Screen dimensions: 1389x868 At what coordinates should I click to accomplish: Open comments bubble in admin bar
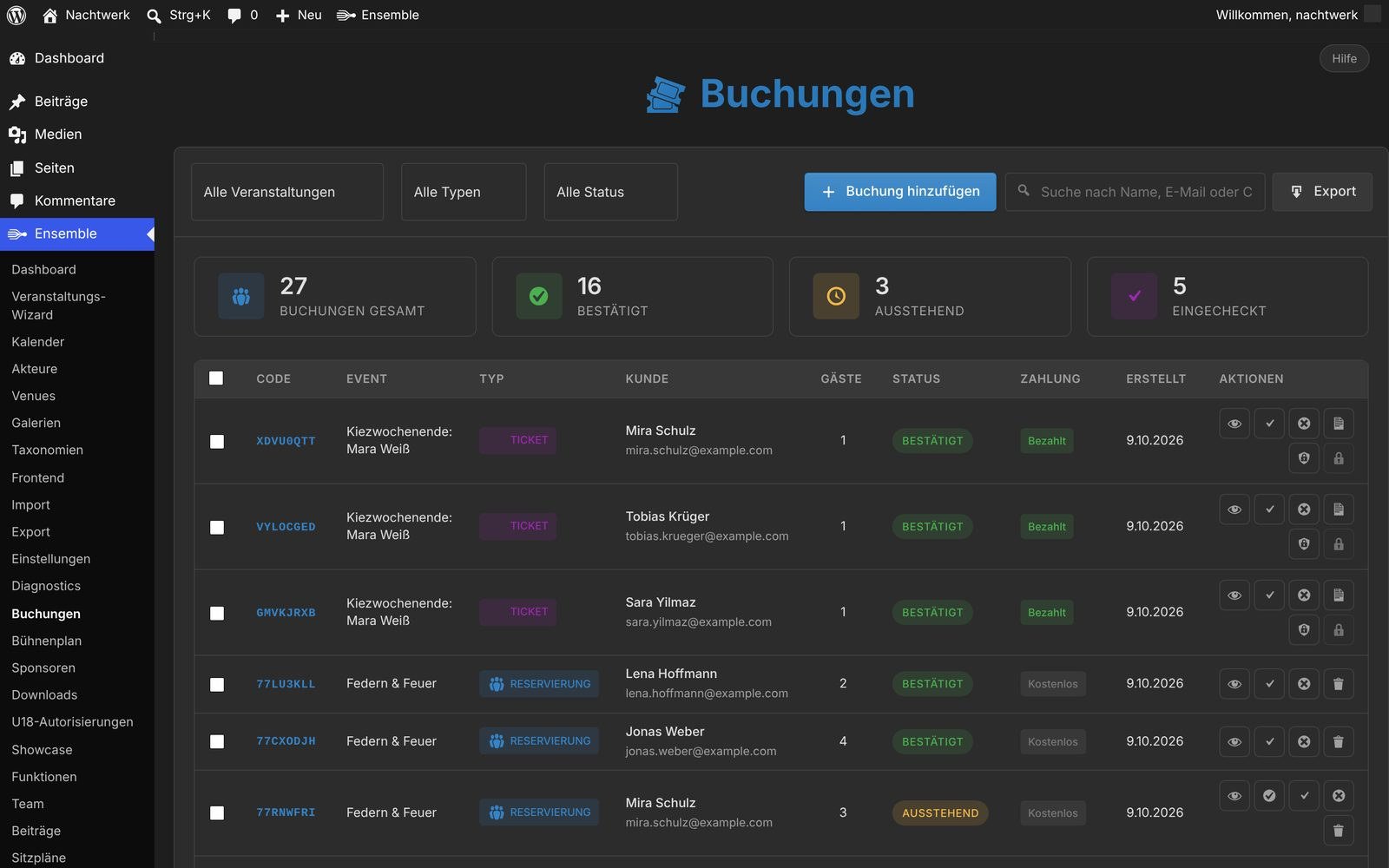[x=242, y=15]
